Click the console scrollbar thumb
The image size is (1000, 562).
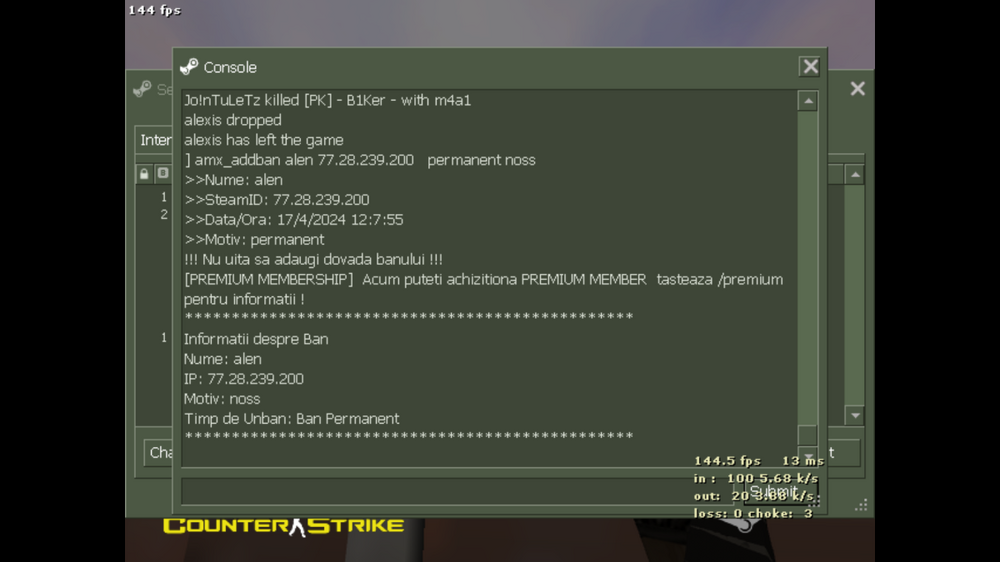(808, 436)
